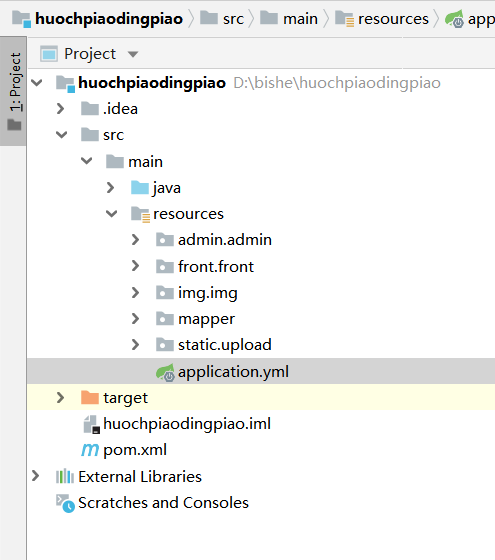Click the Spring leaf icon of application.yml
This screenshot has width=495, height=560.
[165, 372]
